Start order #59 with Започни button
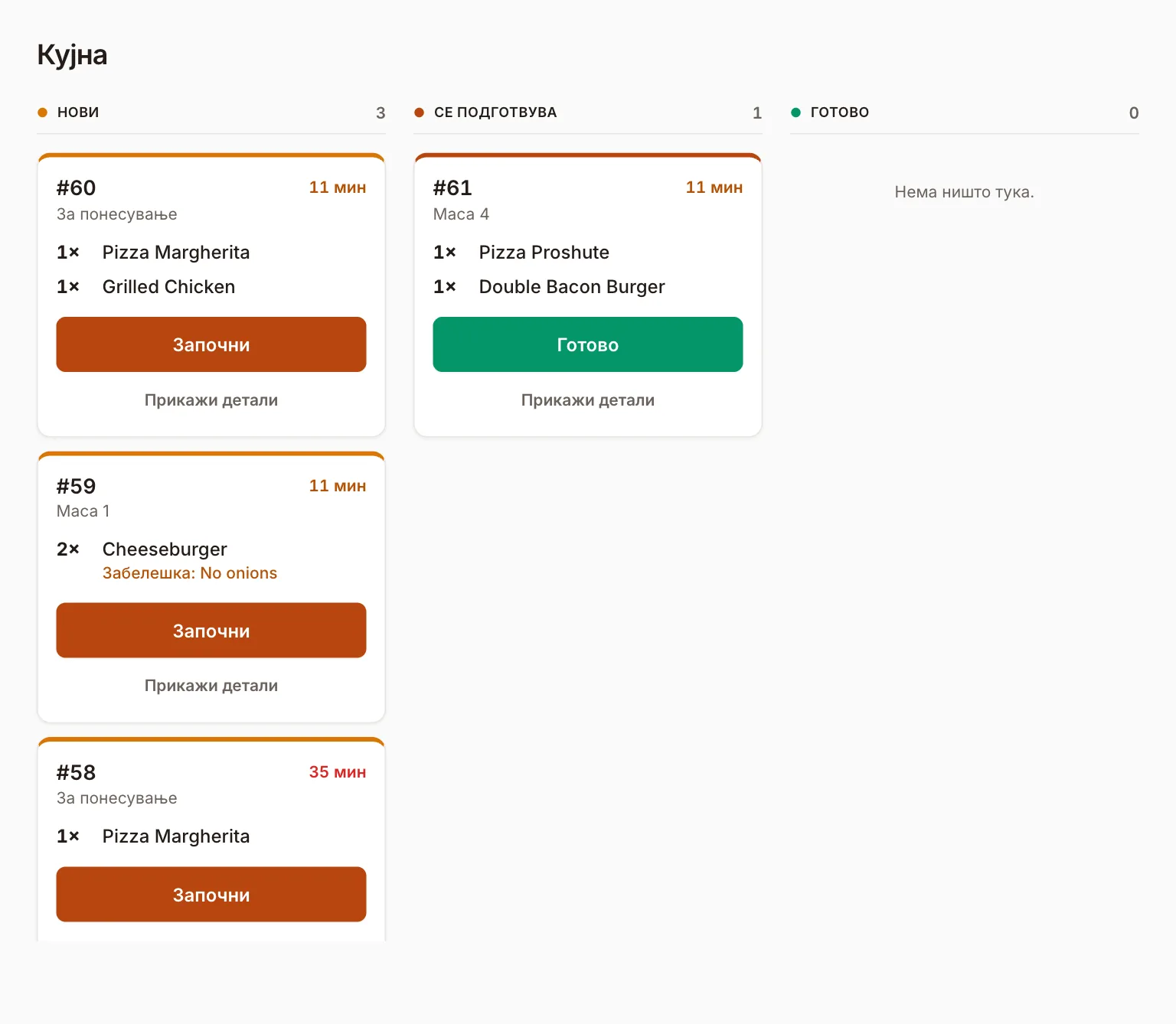 211,631
